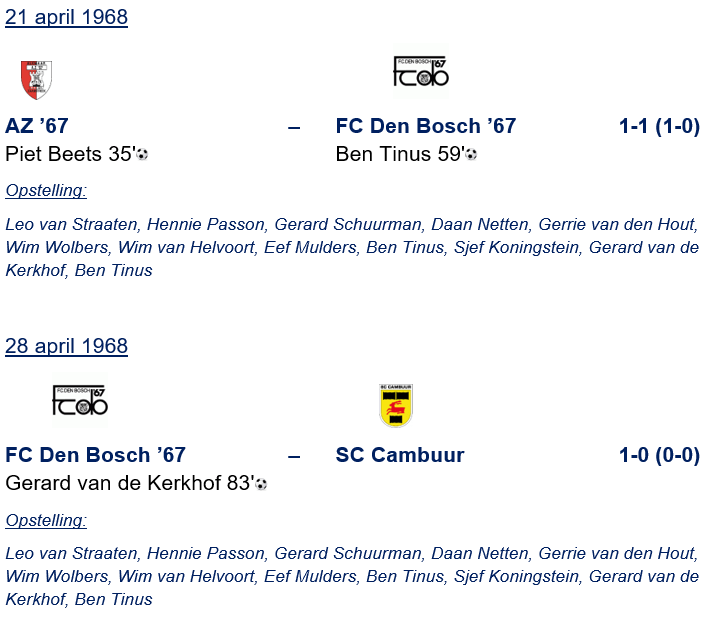
Task: Click FC Den Bosch '67 home team name
Action: point(95,456)
